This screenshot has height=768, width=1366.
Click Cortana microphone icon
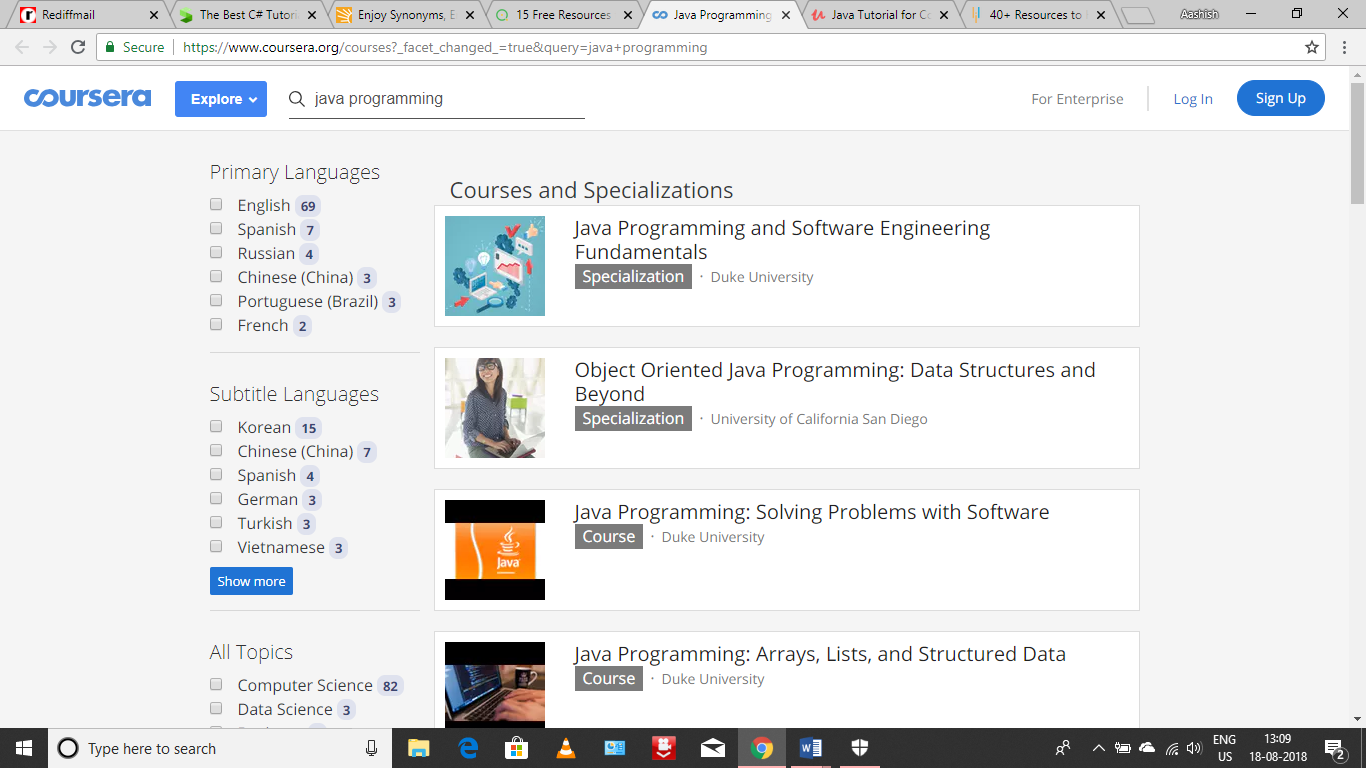(x=371, y=748)
